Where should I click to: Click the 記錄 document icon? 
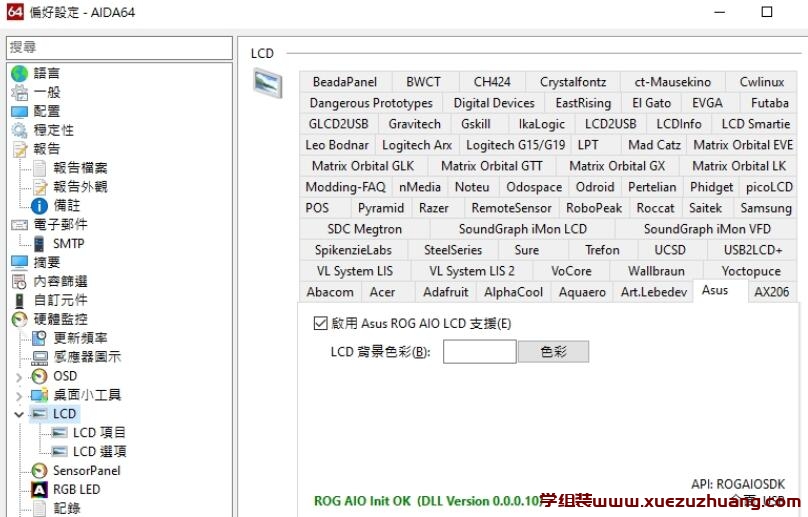tap(40, 508)
